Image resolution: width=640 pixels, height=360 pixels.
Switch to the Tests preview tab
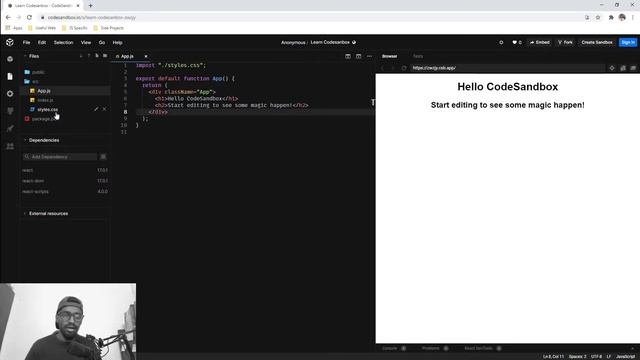(418, 56)
